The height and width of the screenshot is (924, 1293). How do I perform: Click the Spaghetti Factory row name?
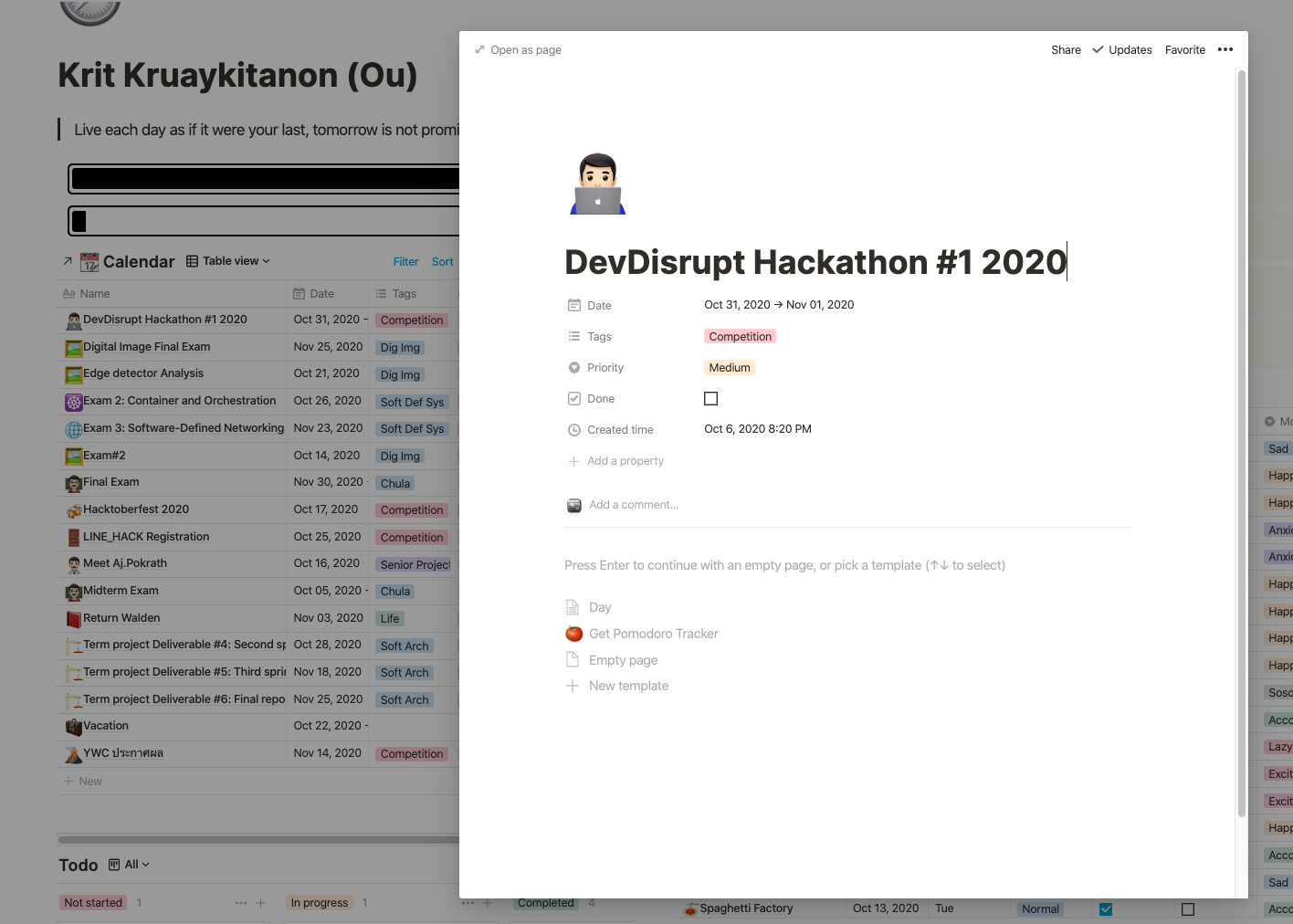746,908
